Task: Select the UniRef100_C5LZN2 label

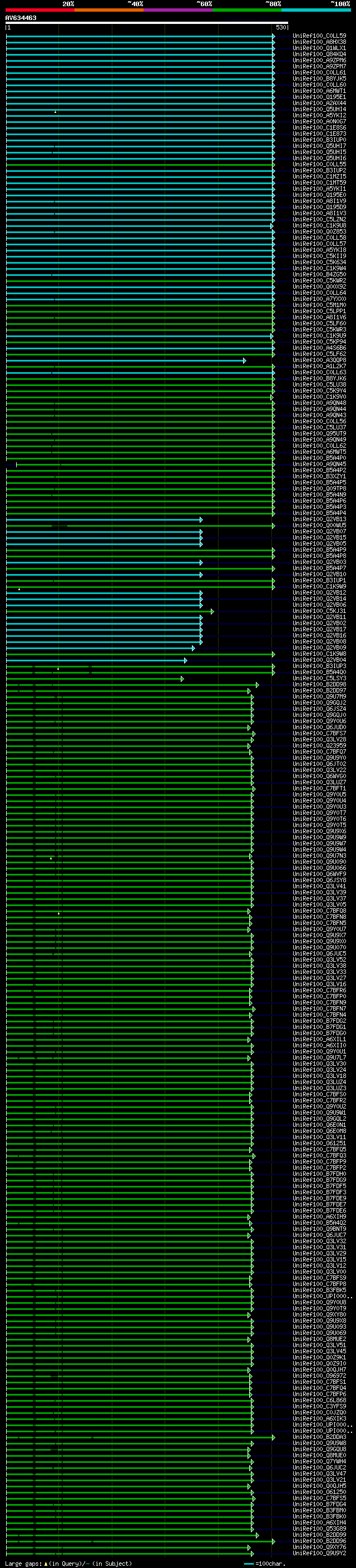Action: click(x=319, y=219)
